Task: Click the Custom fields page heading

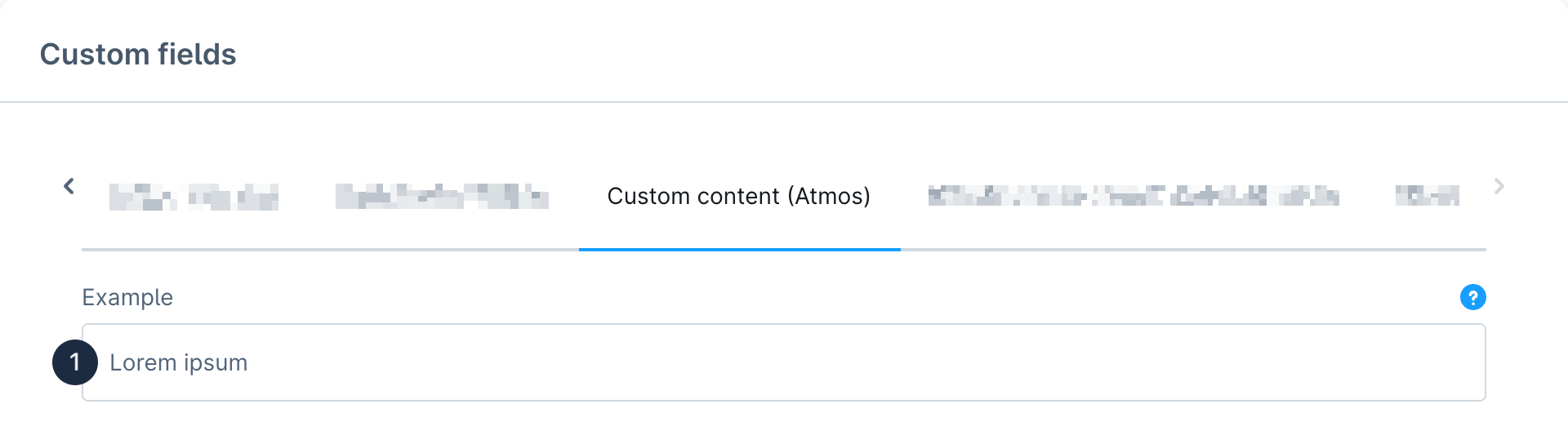Action: (x=138, y=55)
